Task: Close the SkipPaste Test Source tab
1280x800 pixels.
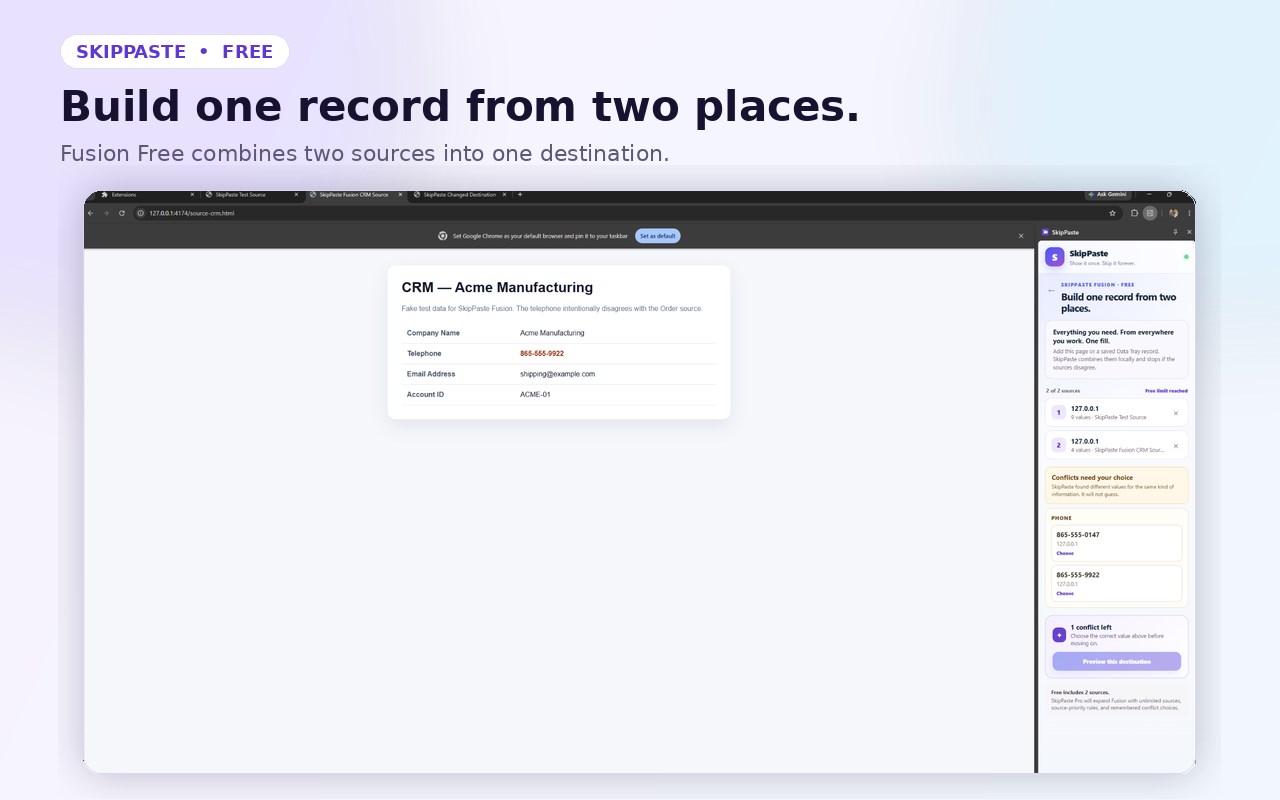Action: click(x=296, y=195)
